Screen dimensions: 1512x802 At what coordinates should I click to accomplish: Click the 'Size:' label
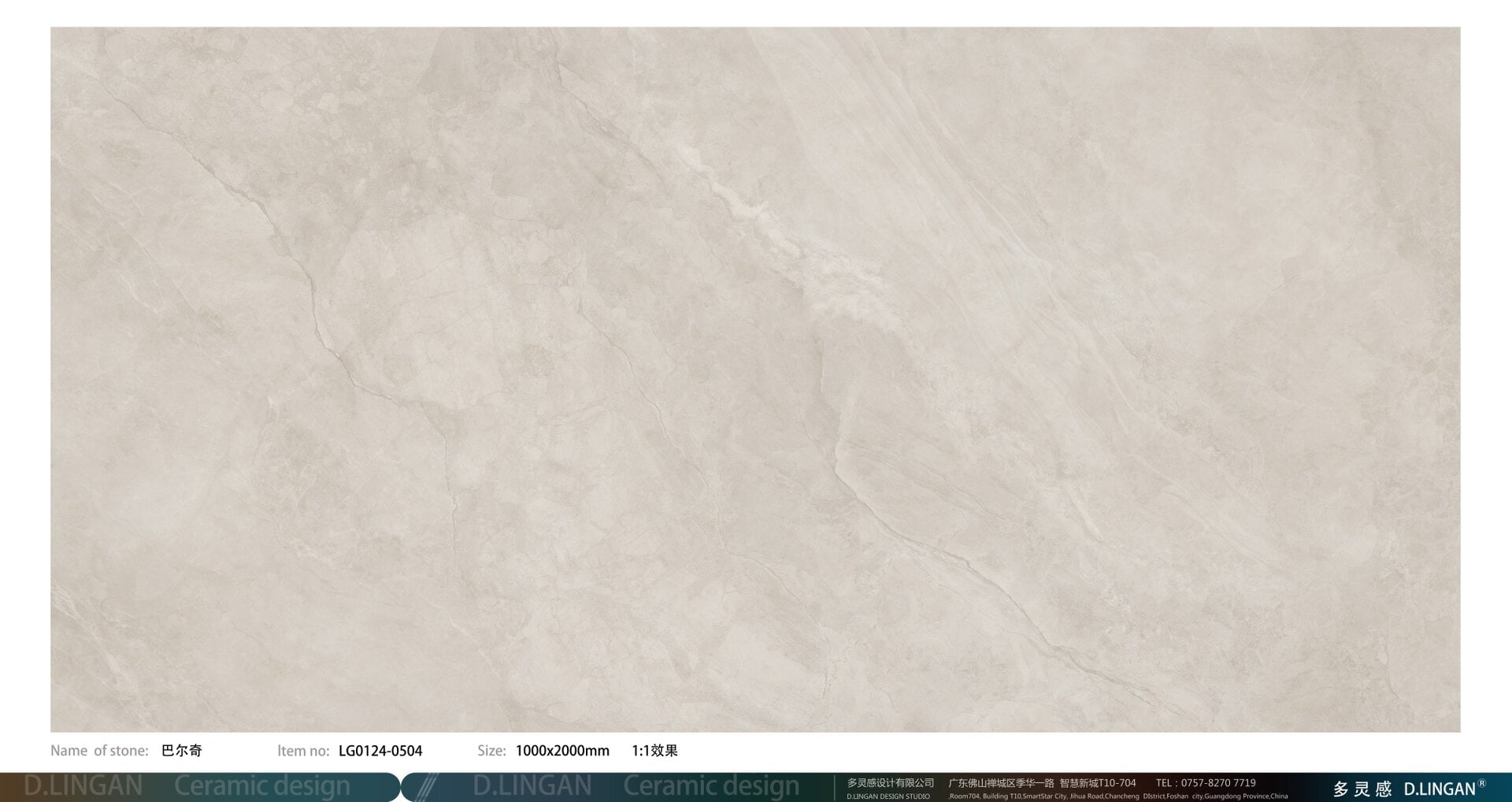[x=491, y=751]
